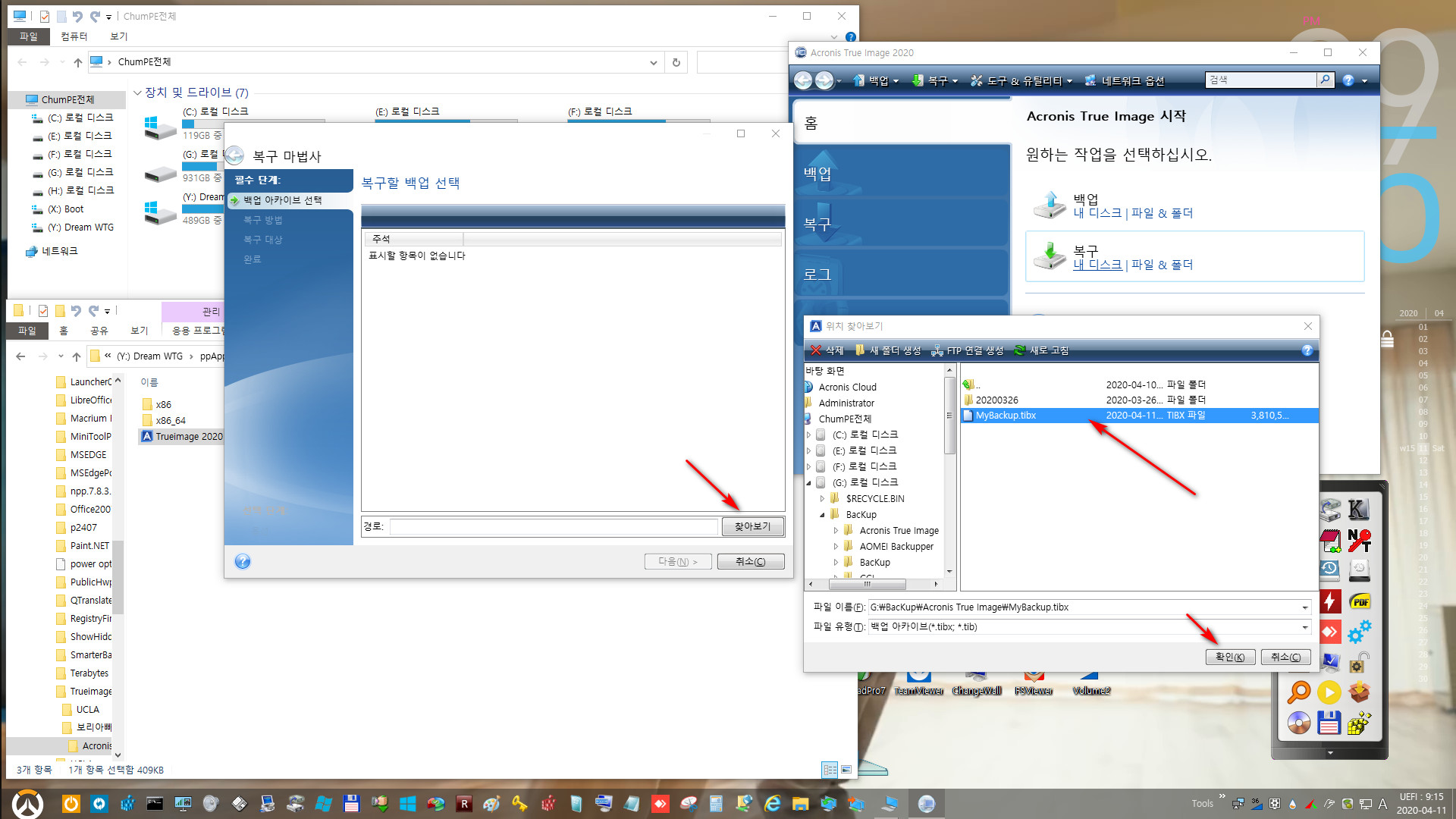Click the 내 디스크 link under 복구
The width and height of the screenshot is (1456, 819).
tap(1097, 265)
